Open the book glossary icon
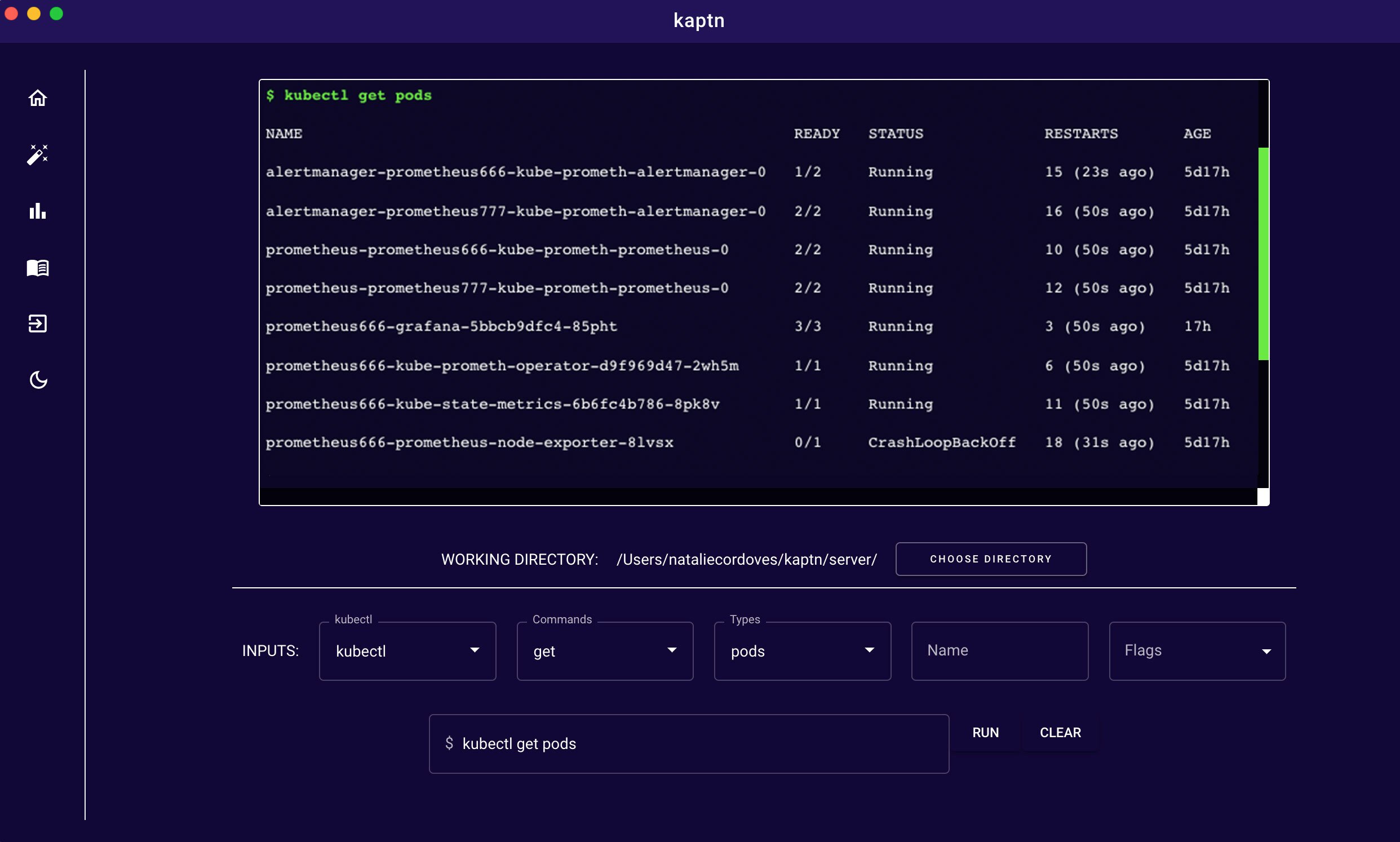Viewport: 1400px width, 842px height. 37,268
